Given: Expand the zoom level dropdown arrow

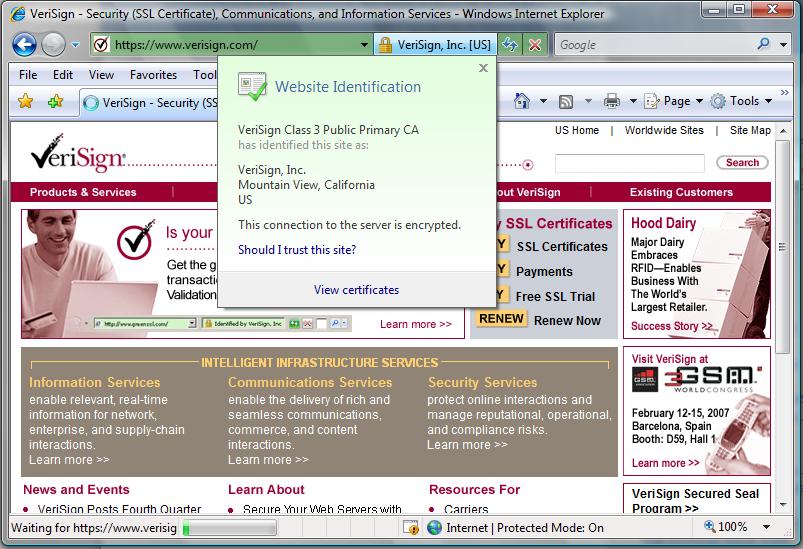Looking at the screenshot, I should pyautogui.click(x=767, y=527).
